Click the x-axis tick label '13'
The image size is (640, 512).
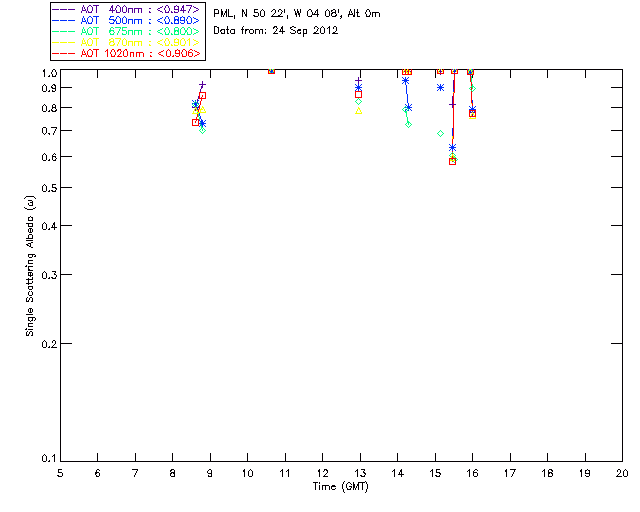(x=360, y=473)
